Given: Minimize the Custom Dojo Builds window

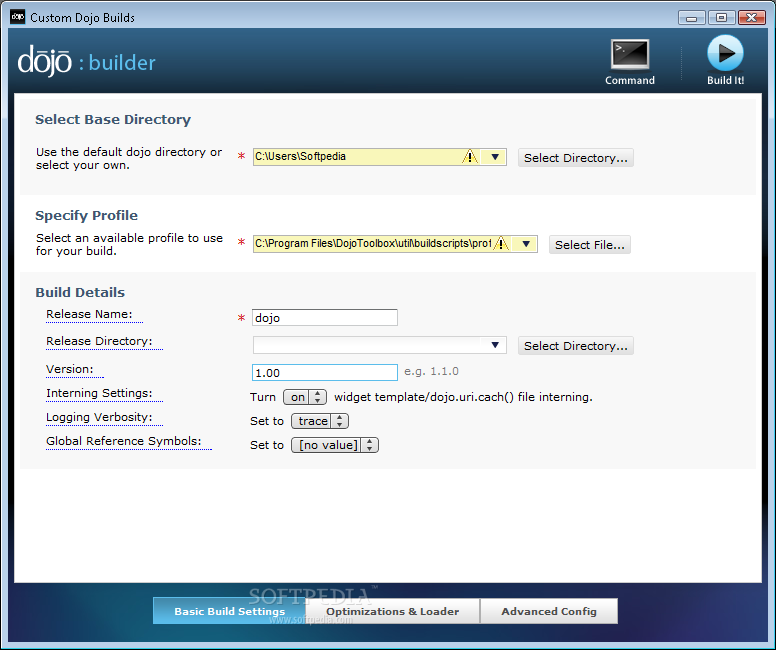Looking at the screenshot, I should 691,18.
